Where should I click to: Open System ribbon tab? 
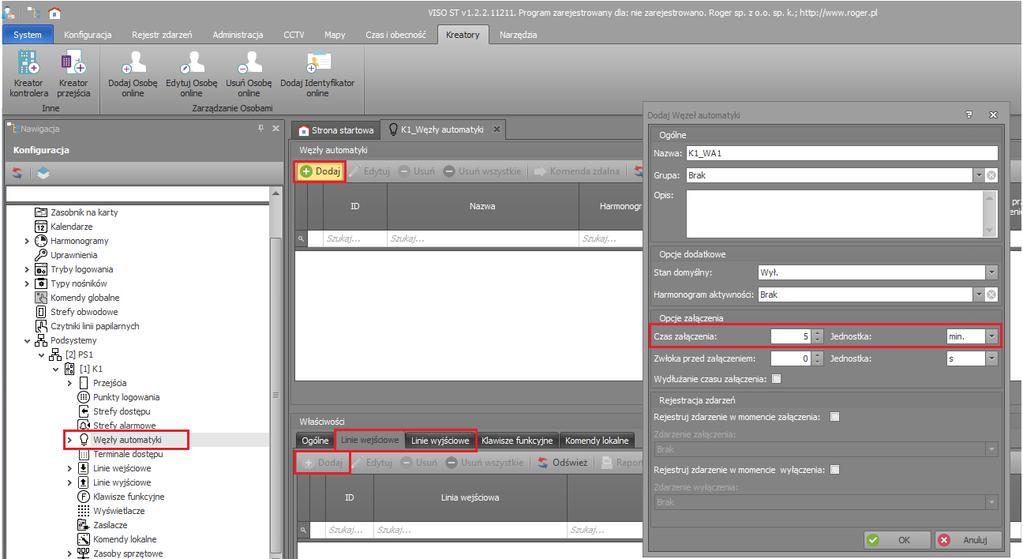(x=27, y=35)
